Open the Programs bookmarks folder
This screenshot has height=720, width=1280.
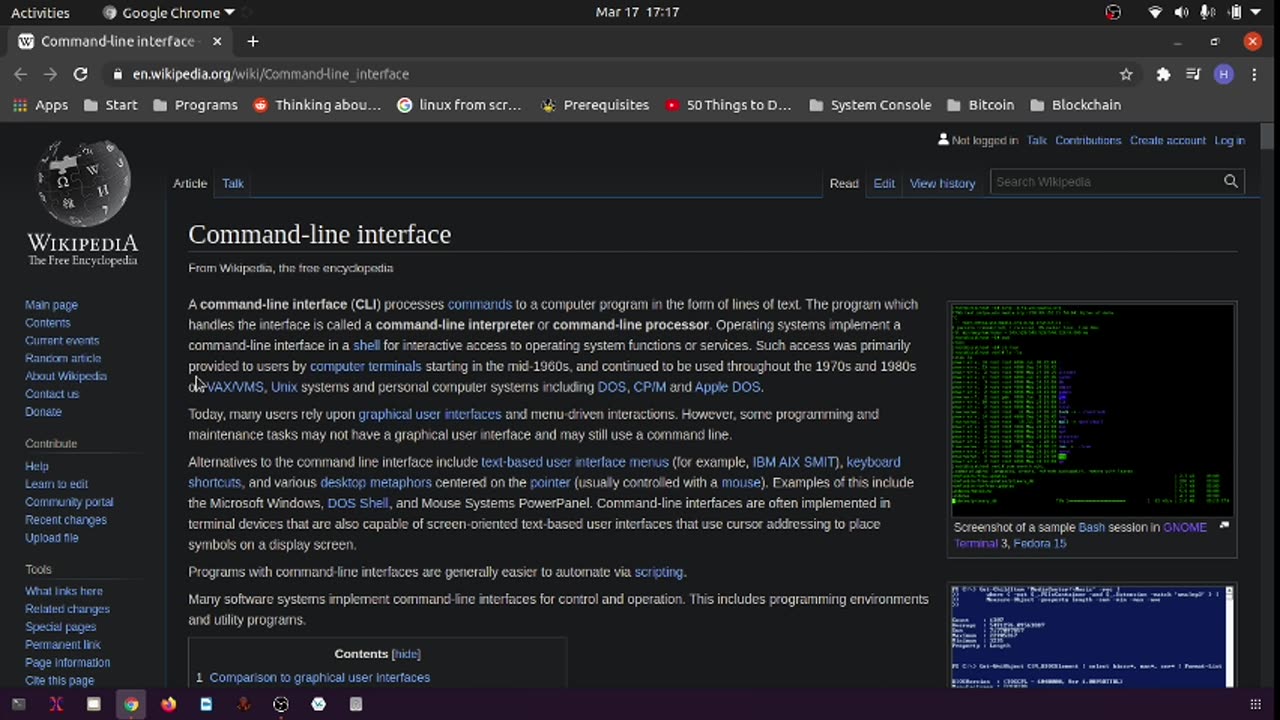tap(195, 105)
